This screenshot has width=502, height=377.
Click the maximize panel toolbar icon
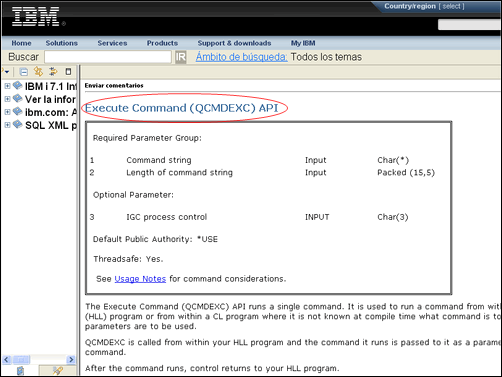point(68,72)
